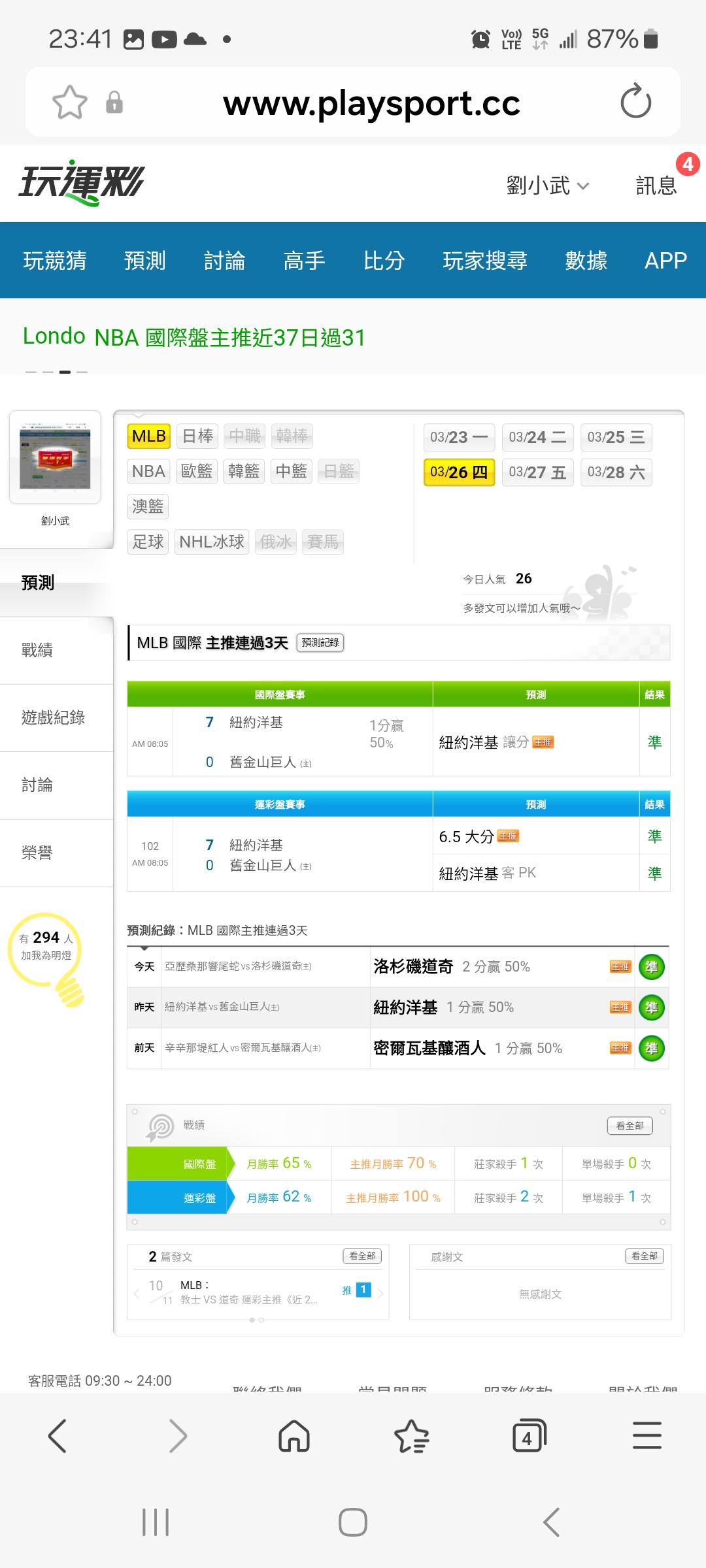Click 看全部 in the 篇發文 panel
706x1568 pixels.
(x=362, y=1256)
